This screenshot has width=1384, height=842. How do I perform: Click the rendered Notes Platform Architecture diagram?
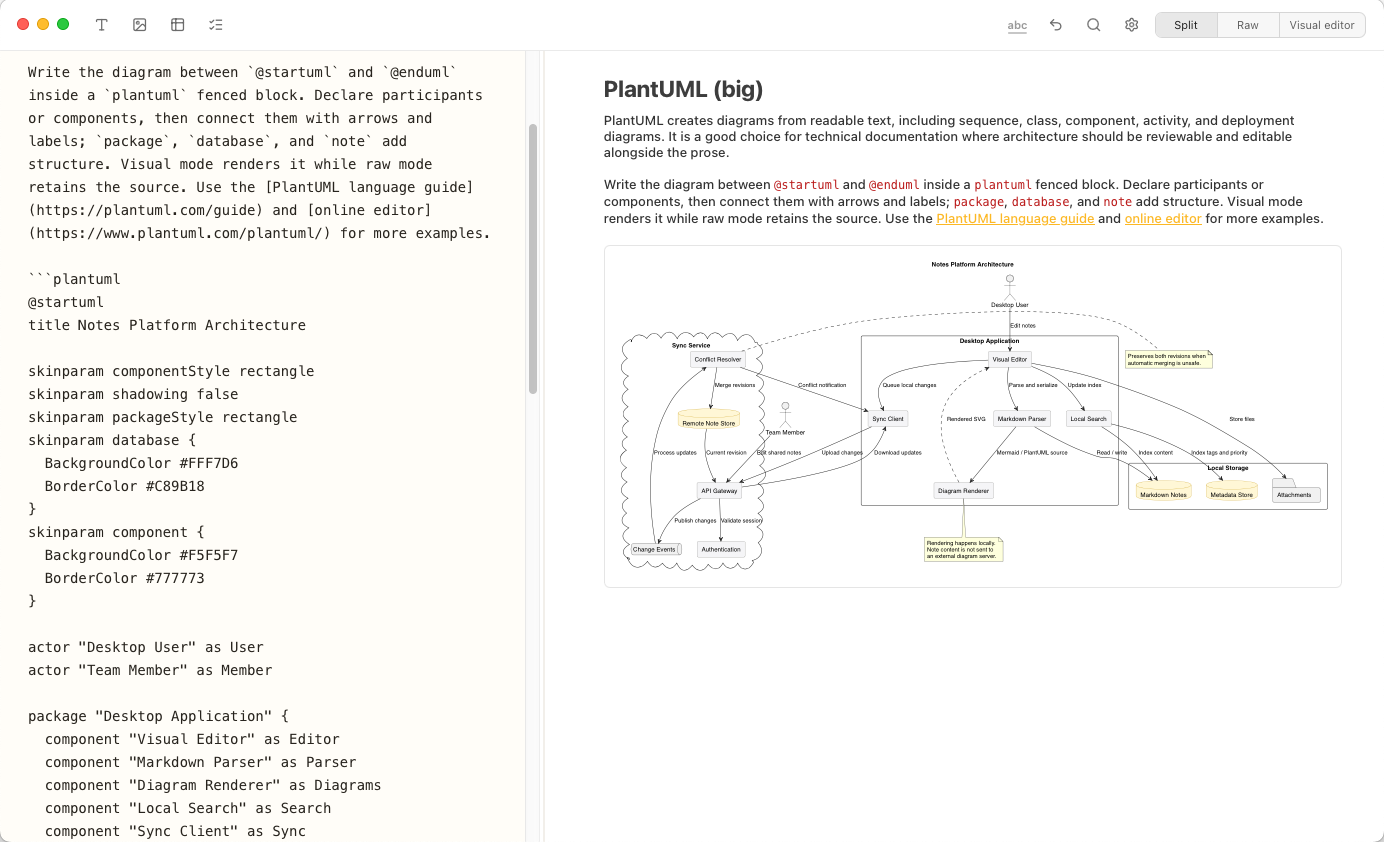(972, 416)
